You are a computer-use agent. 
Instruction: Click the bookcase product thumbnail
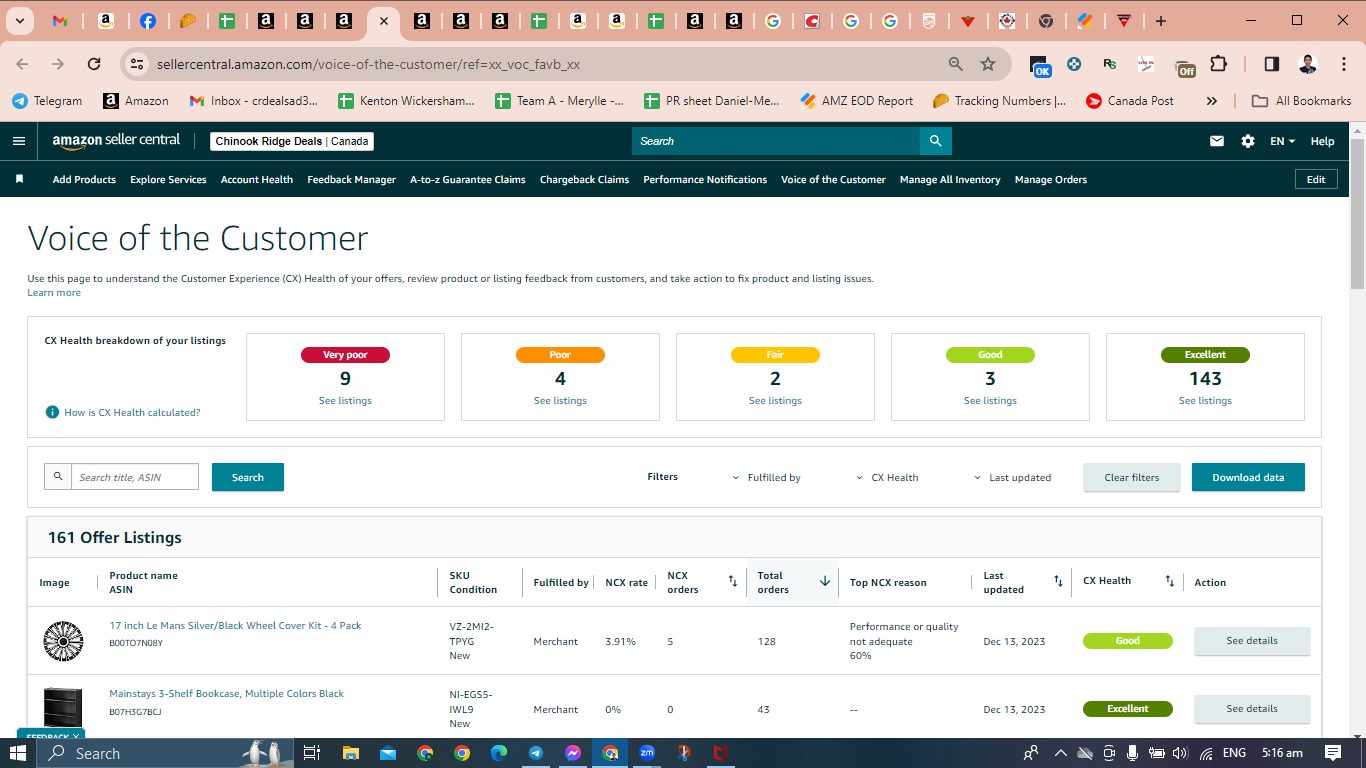click(63, 706)
